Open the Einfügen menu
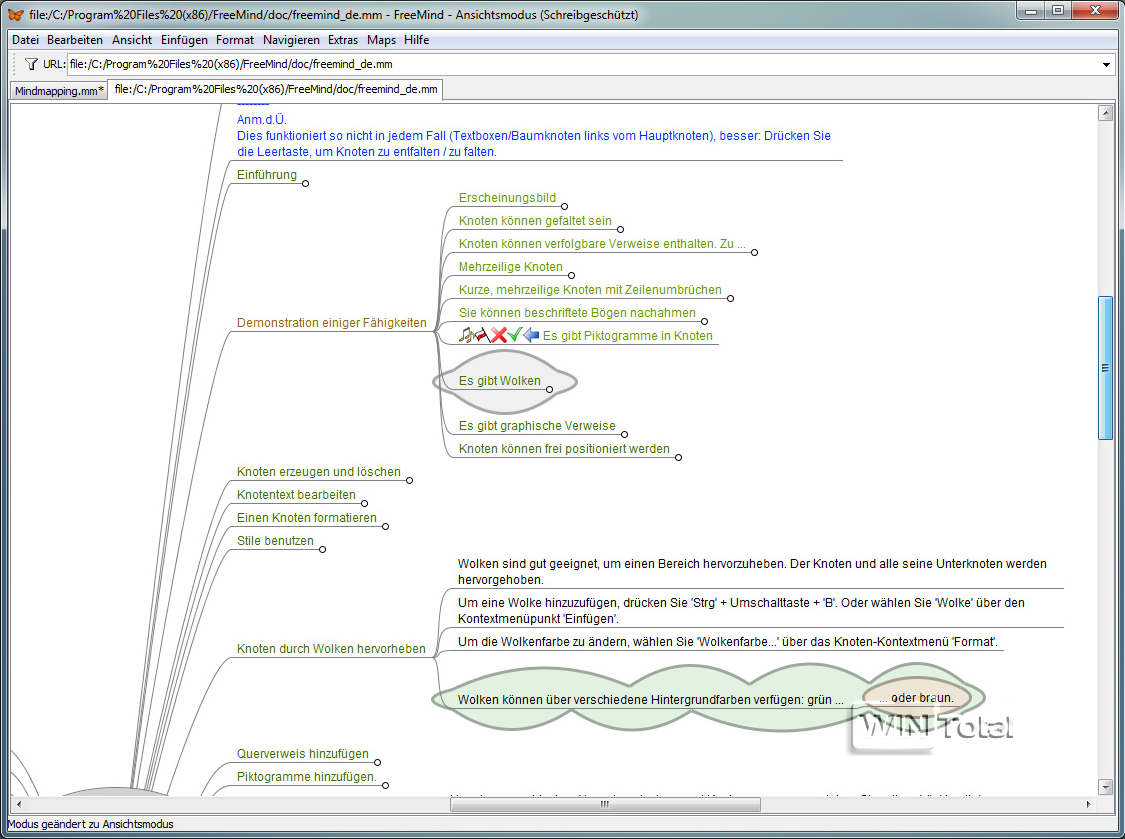 pos(184,40)
